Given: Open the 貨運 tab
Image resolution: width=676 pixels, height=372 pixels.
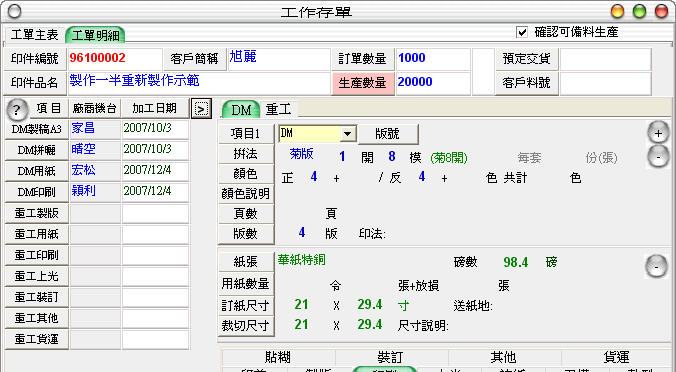Looking at the screenshot, I should pyautogui.click(x=617, y=357).
